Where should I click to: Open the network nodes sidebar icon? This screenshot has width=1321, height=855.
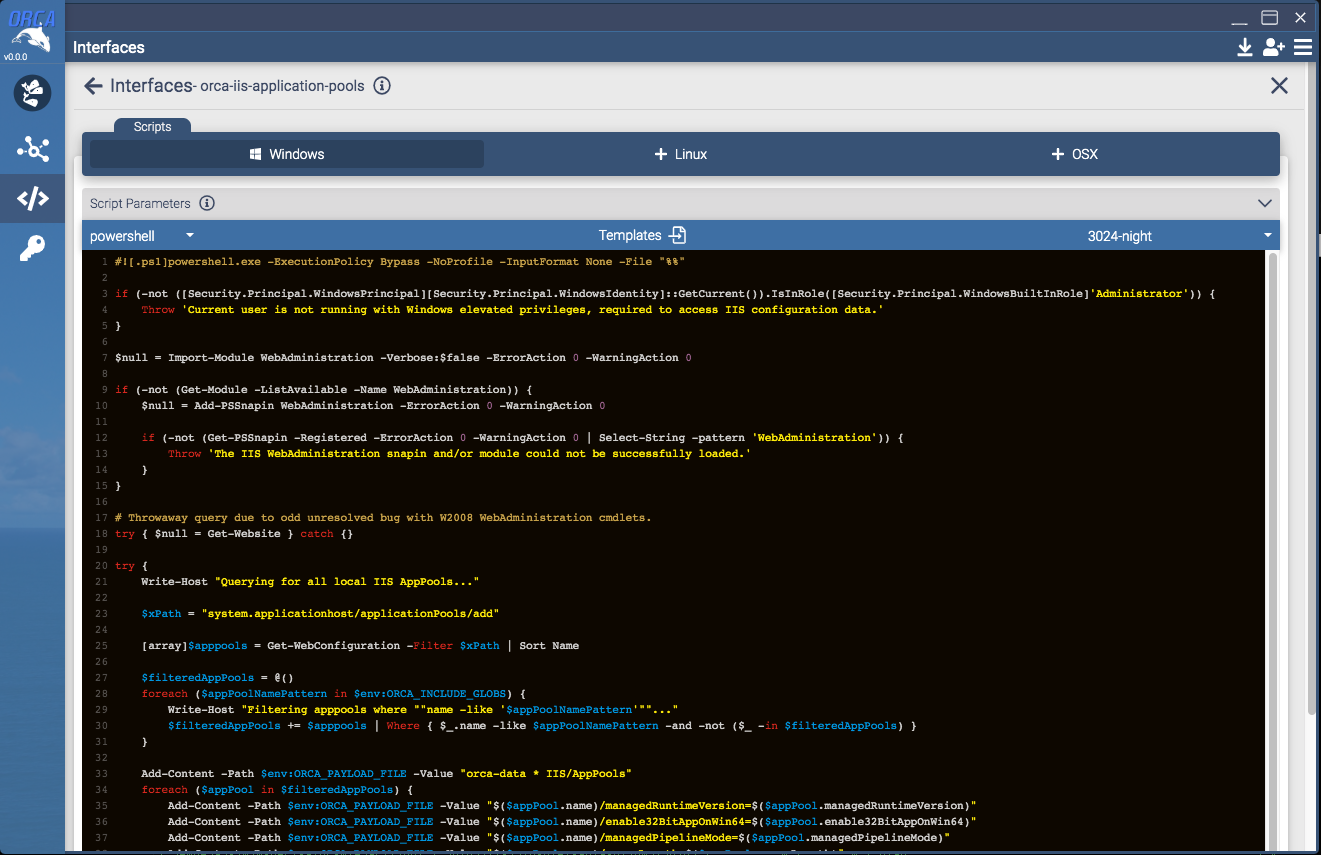tap(33, 148)
